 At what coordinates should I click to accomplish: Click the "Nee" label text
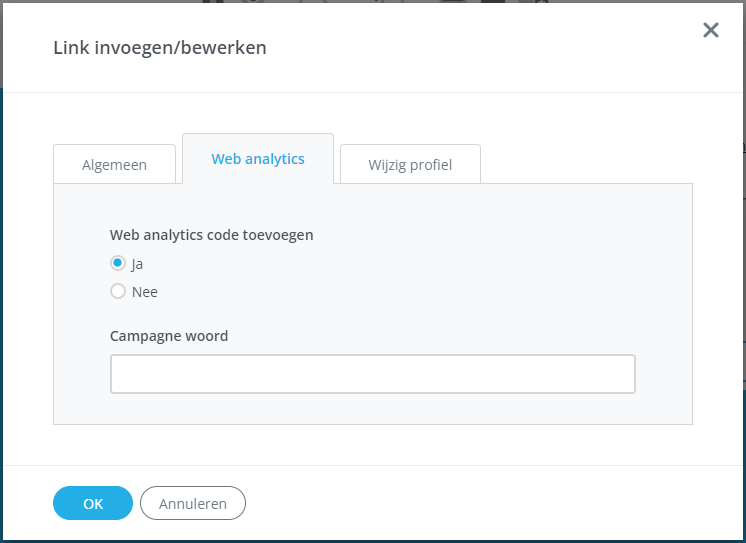pyautogui.click(x=145, y=292)
